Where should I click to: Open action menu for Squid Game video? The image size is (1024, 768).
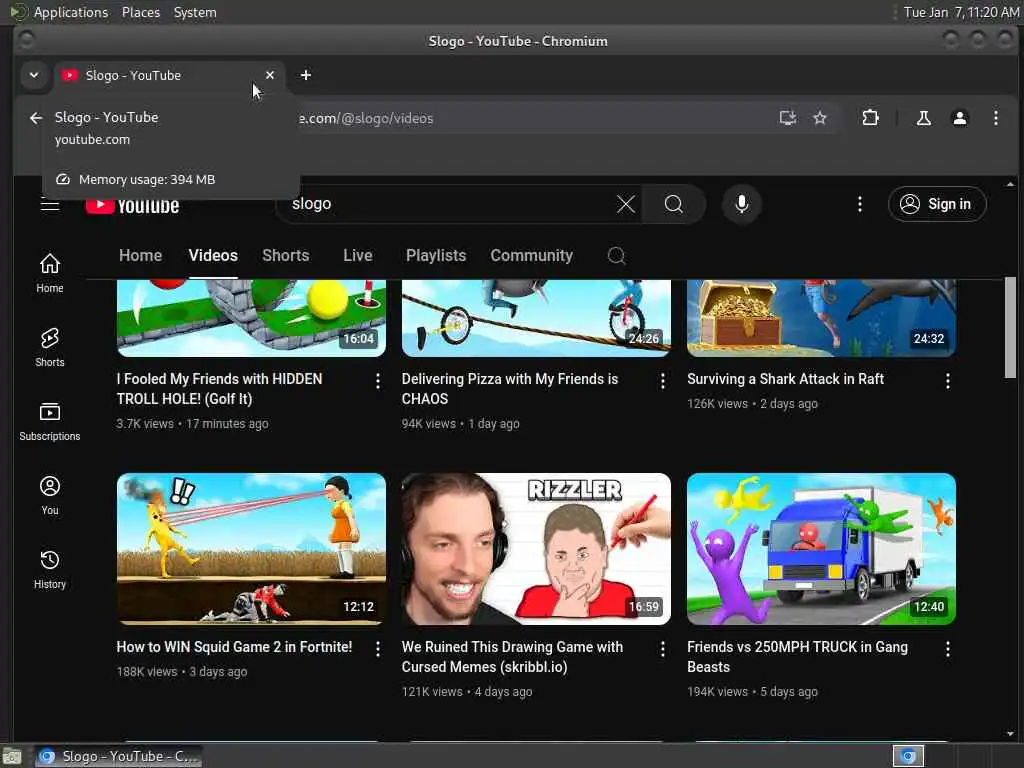[377, 649]
